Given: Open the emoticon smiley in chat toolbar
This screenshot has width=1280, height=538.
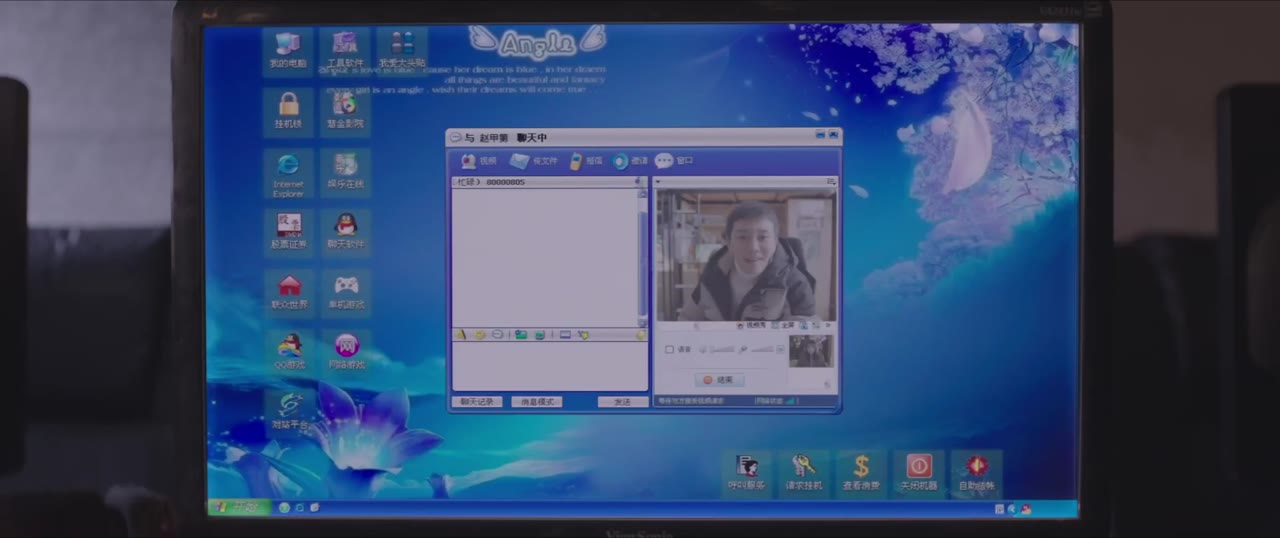Looking at the screenshot, I should 479,335.
